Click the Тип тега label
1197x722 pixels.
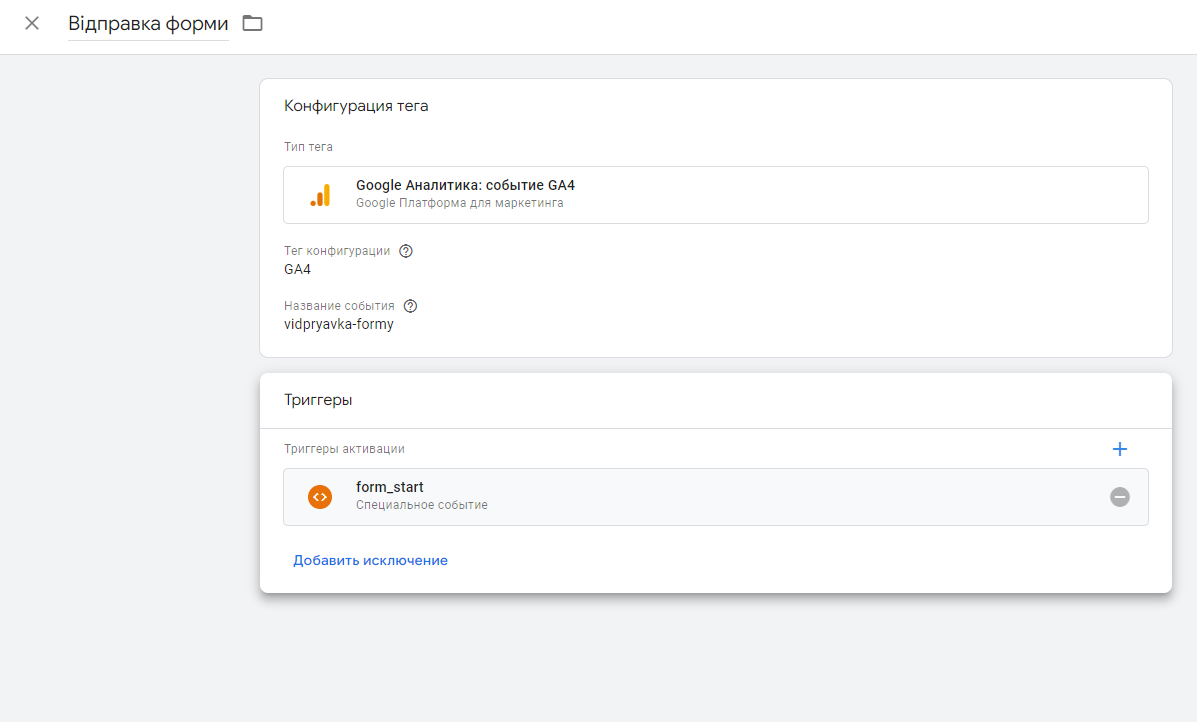click(308, 147)
